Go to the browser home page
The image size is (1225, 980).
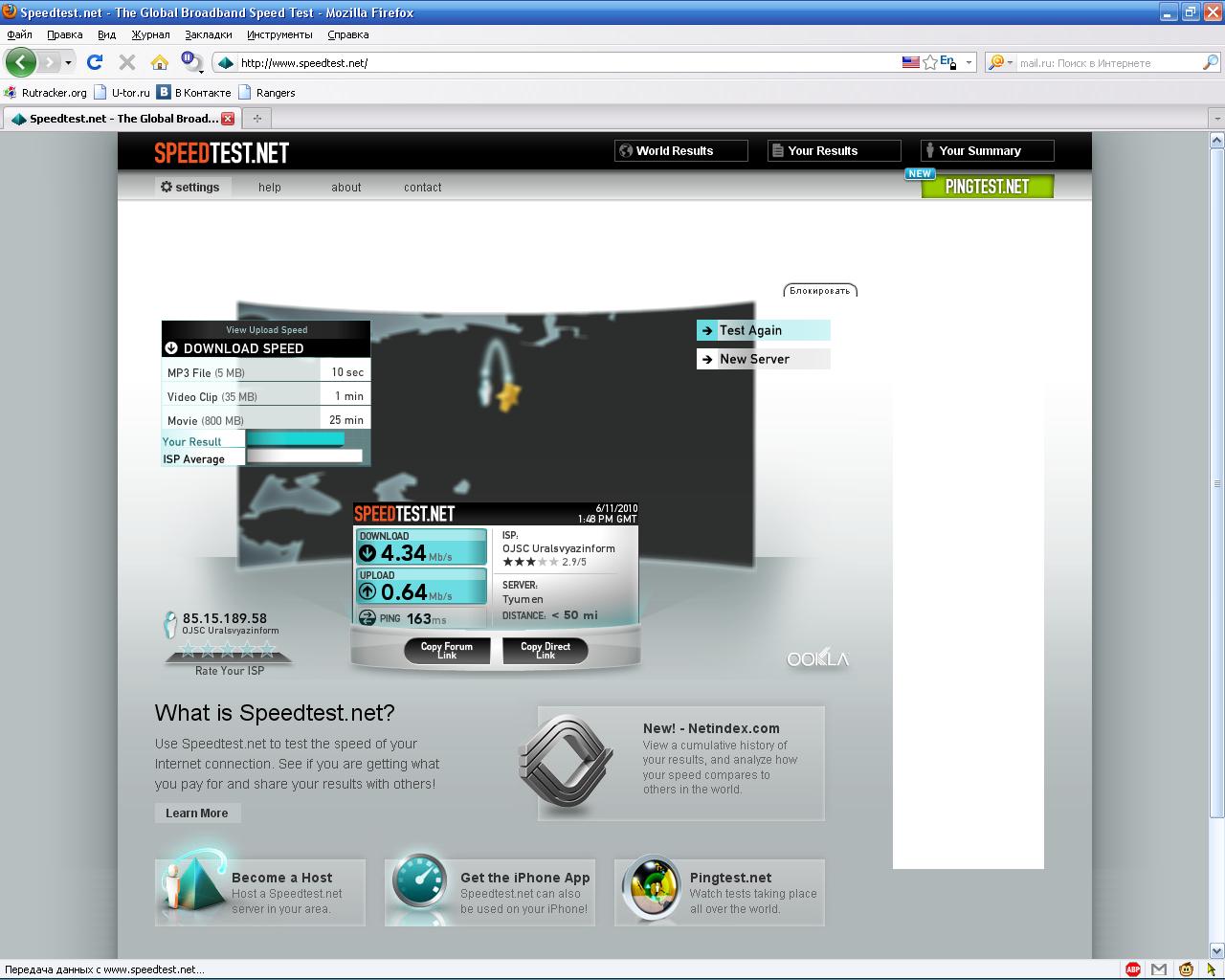[x=160, y=62]
